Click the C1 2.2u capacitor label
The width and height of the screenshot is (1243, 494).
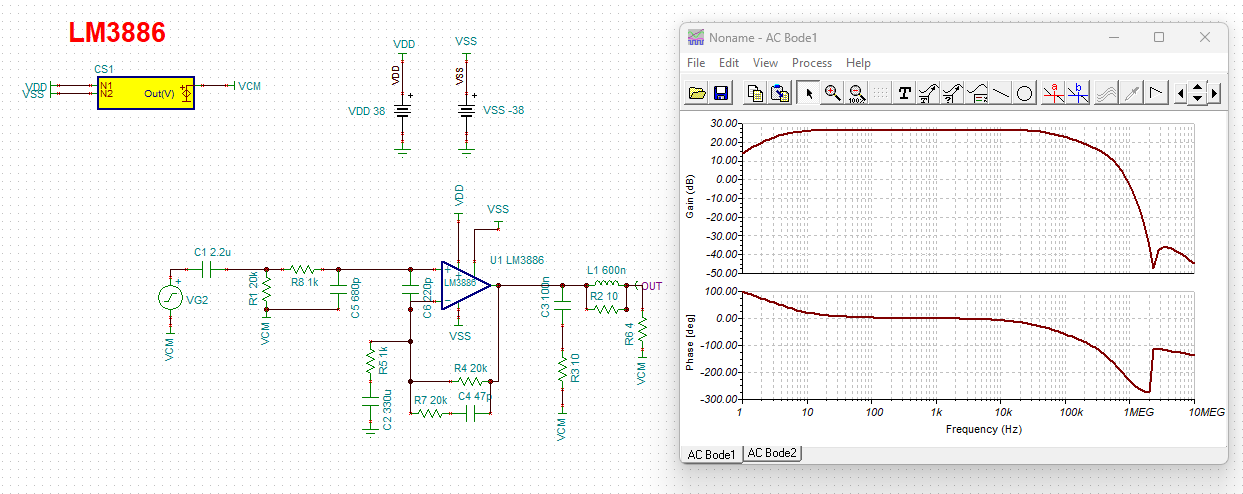(213, 251)
